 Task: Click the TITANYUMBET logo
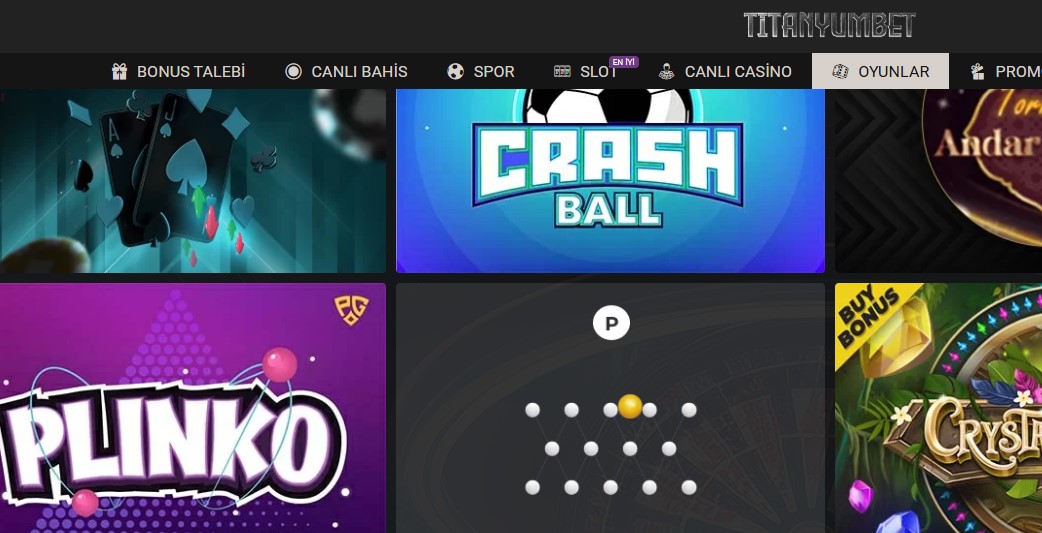point(829,25)
